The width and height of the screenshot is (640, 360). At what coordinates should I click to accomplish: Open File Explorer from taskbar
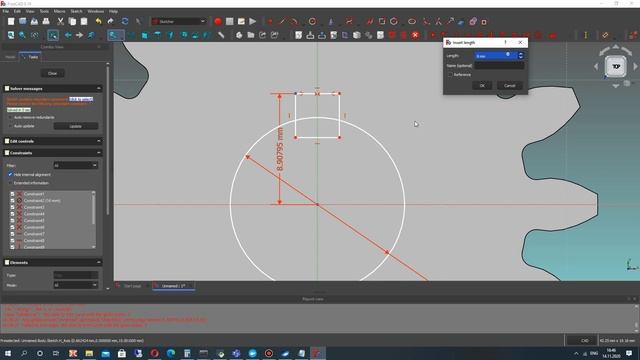tap(89, 353)
